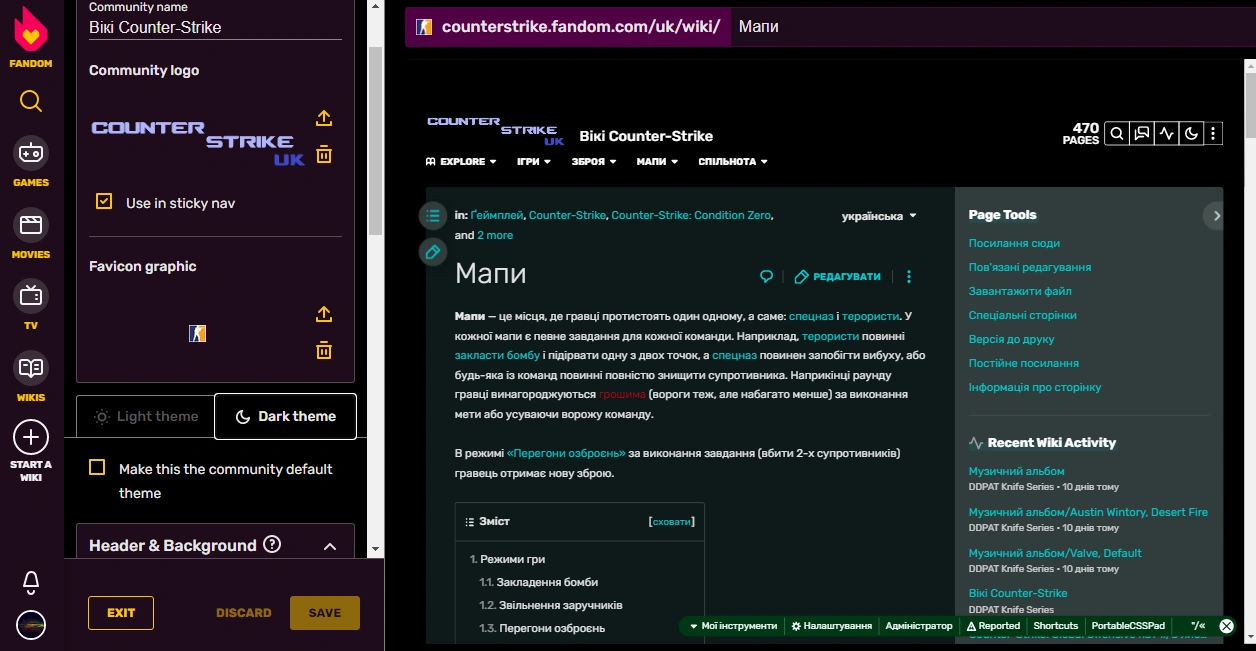Open the recent activity pulse icon
Viewport: 1256px width, 651px height.
click(x=1166, y=133)
